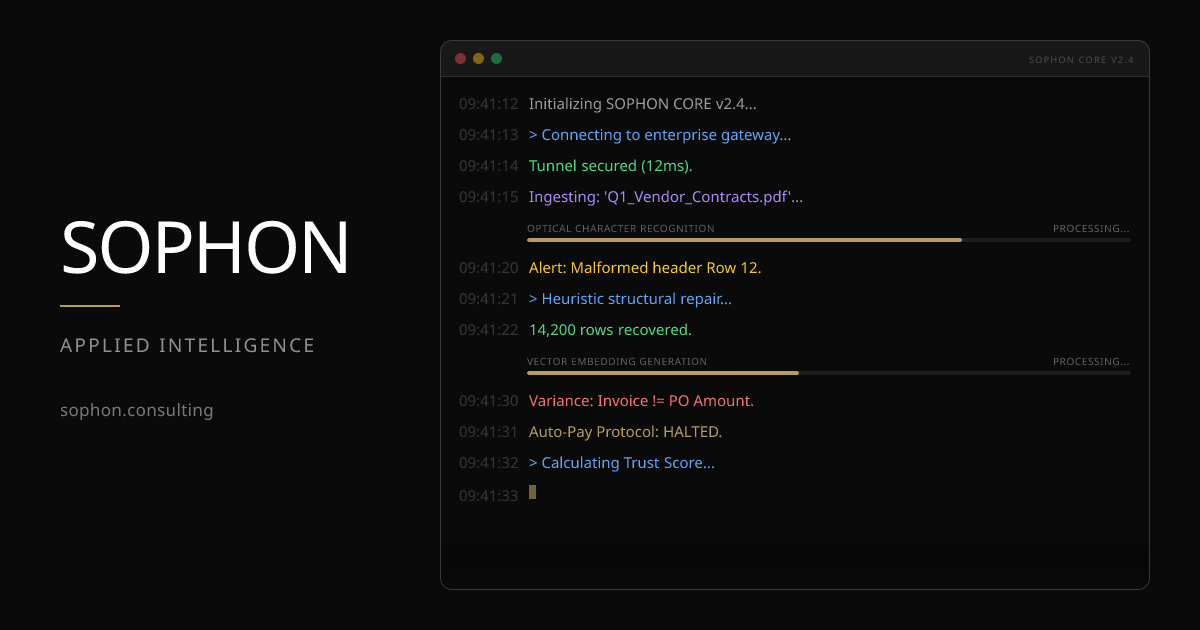Click the large SOPHON heading
This screenshot has width=1200, height=630.
point(206,248)
